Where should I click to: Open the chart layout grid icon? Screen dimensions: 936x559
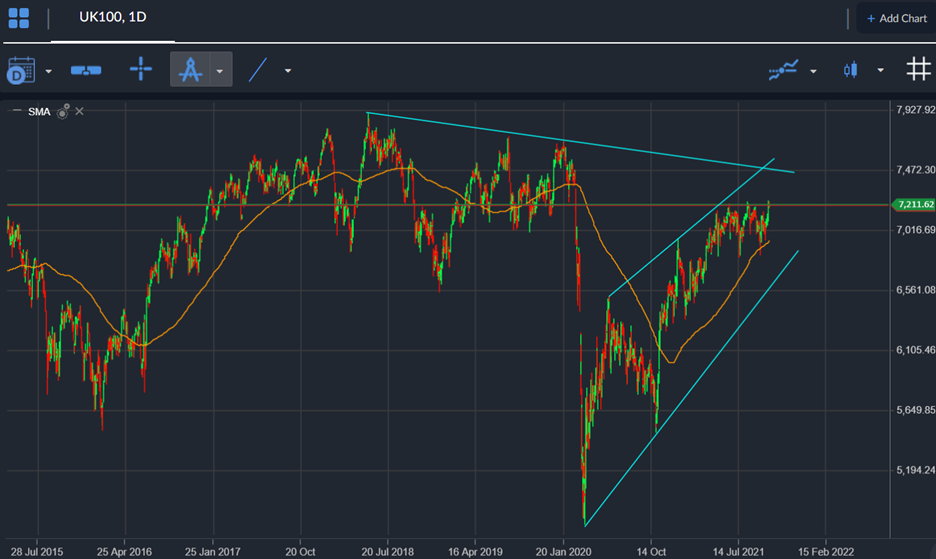pyautogui.click(x=19, y=18)
